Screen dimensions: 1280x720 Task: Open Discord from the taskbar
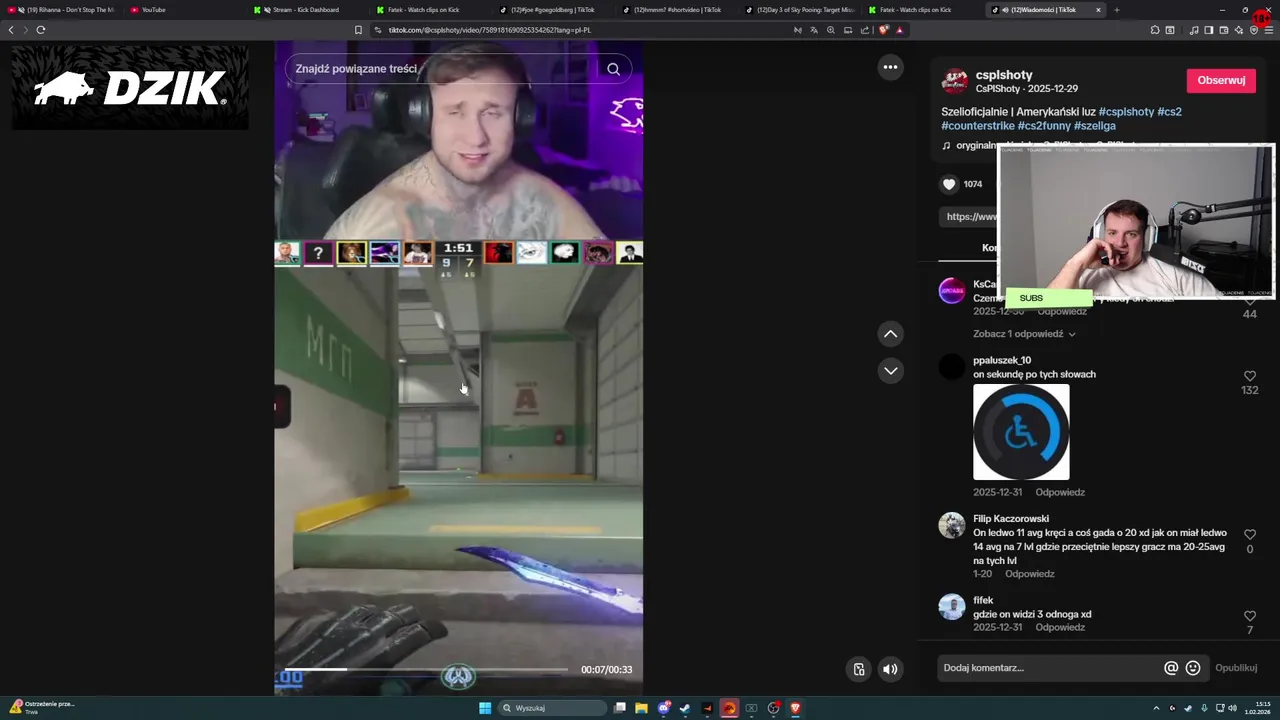663,708
